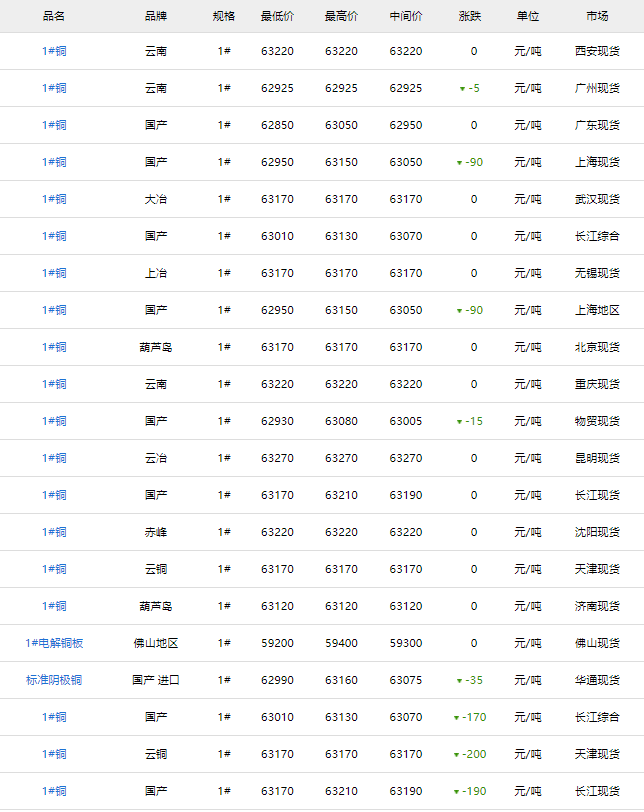Click the green down arrow beside -5

coord(462,89)
